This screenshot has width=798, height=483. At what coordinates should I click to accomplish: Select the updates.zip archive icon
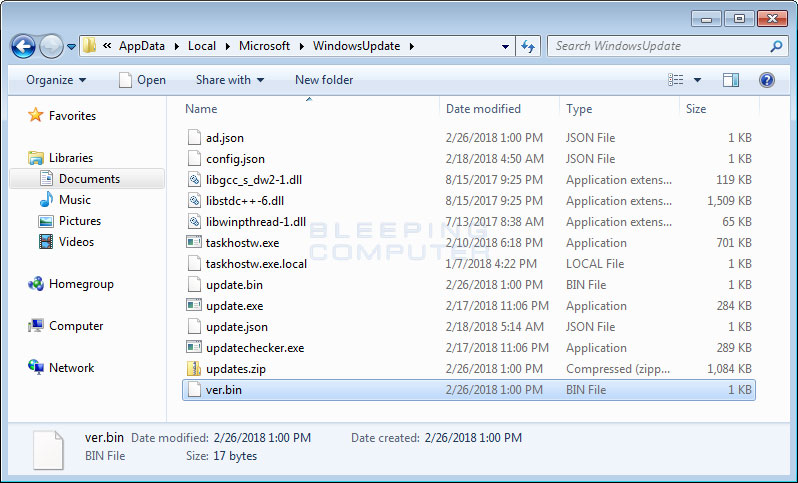194,368
